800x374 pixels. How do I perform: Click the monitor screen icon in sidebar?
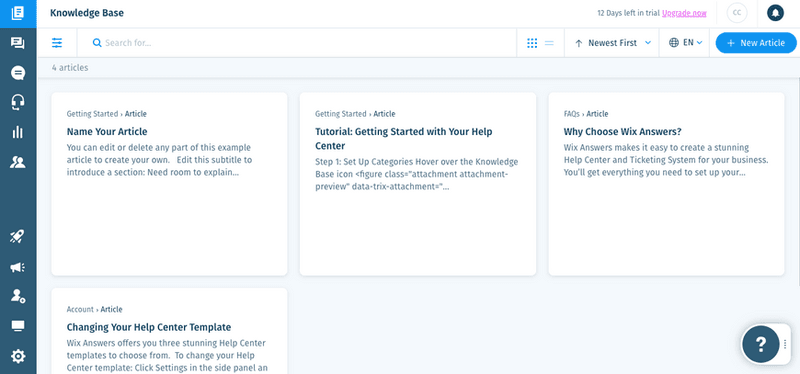point(18,326)
